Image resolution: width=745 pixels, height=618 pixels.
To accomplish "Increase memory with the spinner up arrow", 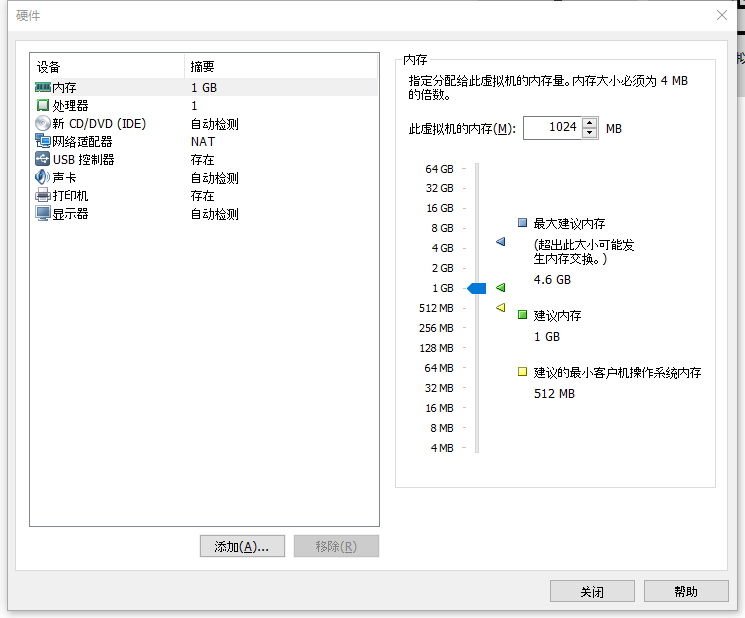I will [x=589, y=123].
